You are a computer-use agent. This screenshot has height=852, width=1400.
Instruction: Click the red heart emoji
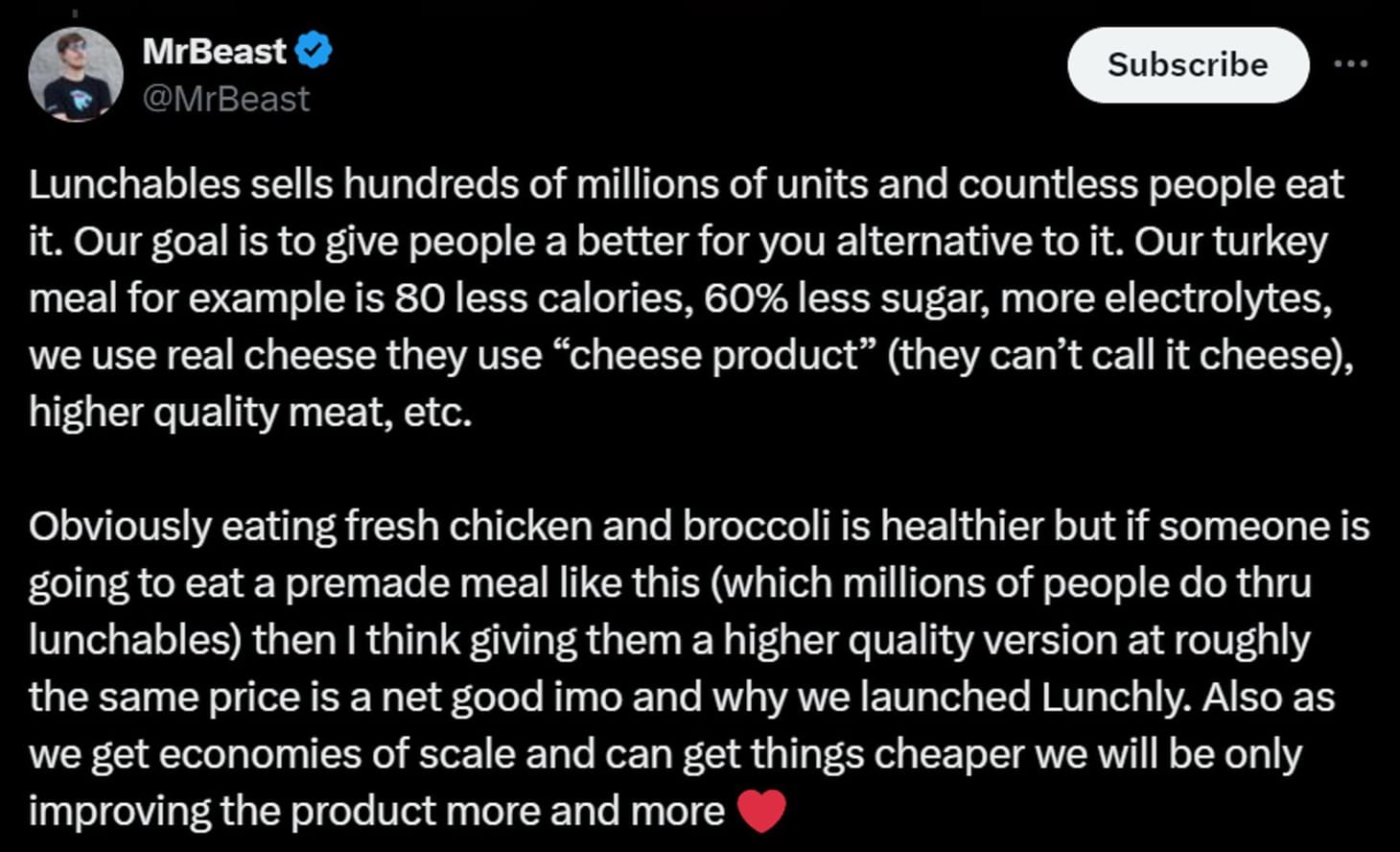(762, 811)
